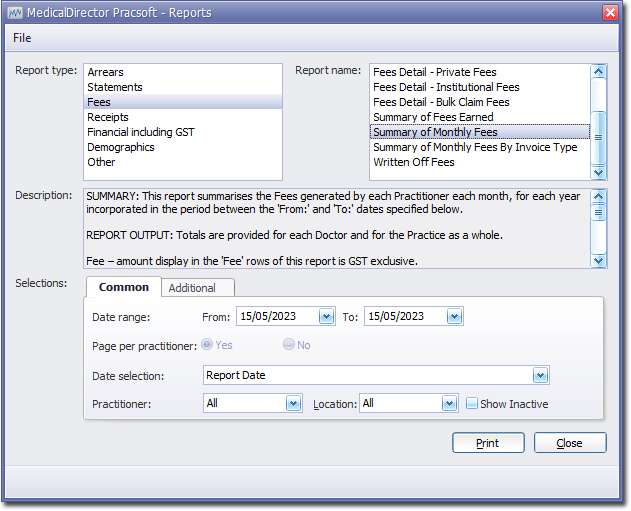Select Receipts in Report type list
Screen dimensions: 631x511
pyautogui.click(x=108, y=117)
